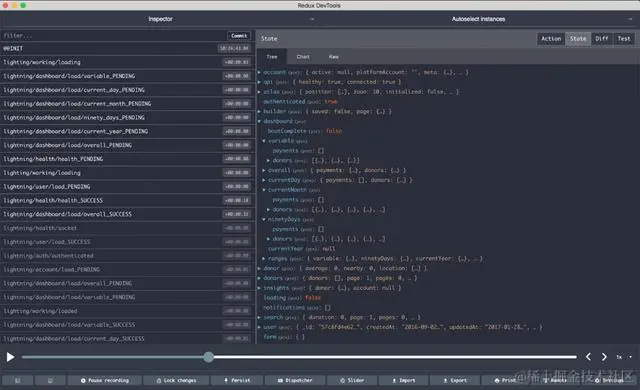Toggle Lock changes
The image size is (640, 390).
pyautogui.click(x=176, y=380)
